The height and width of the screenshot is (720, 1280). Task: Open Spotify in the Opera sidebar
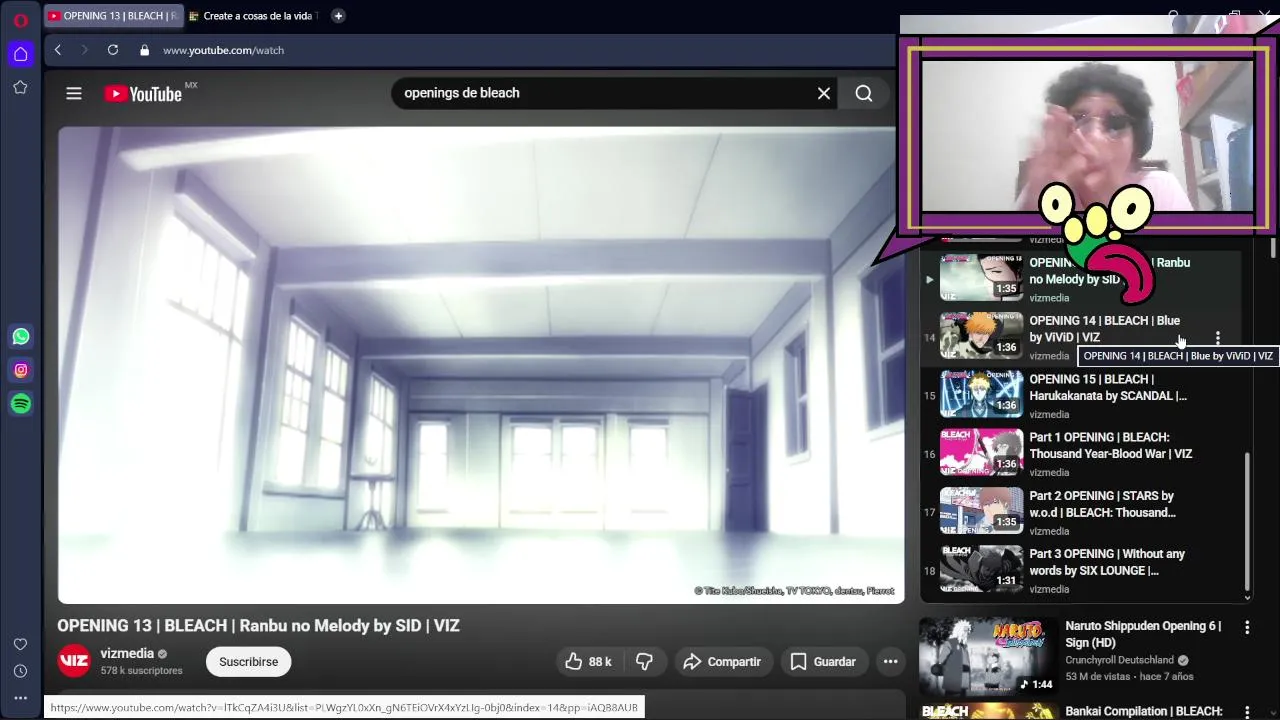tap(21, 404)
